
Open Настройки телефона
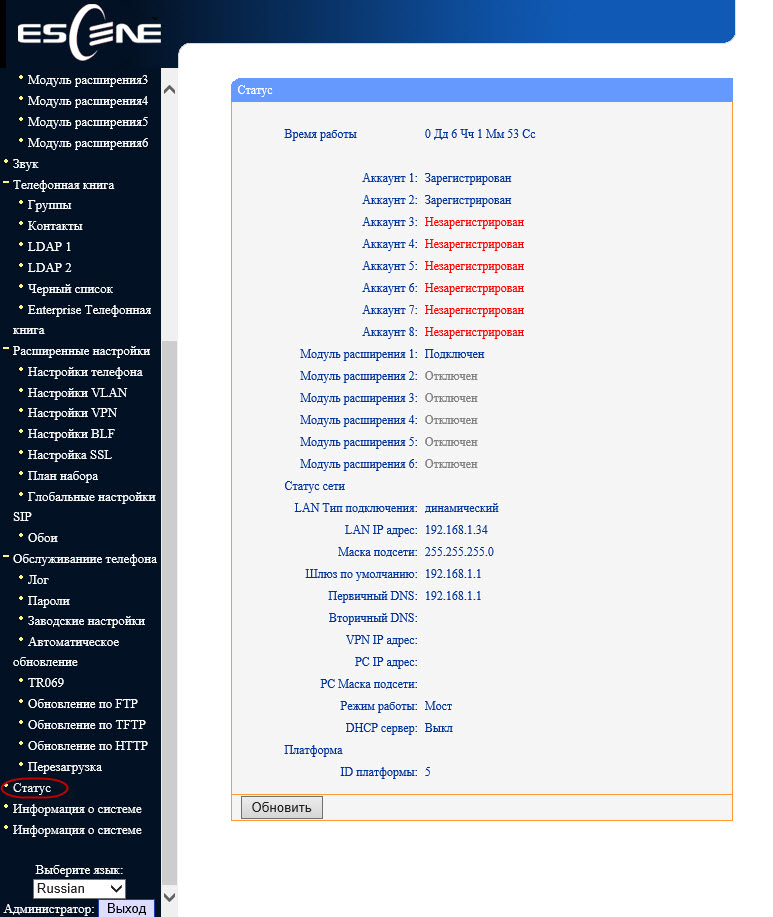(85, 372)
